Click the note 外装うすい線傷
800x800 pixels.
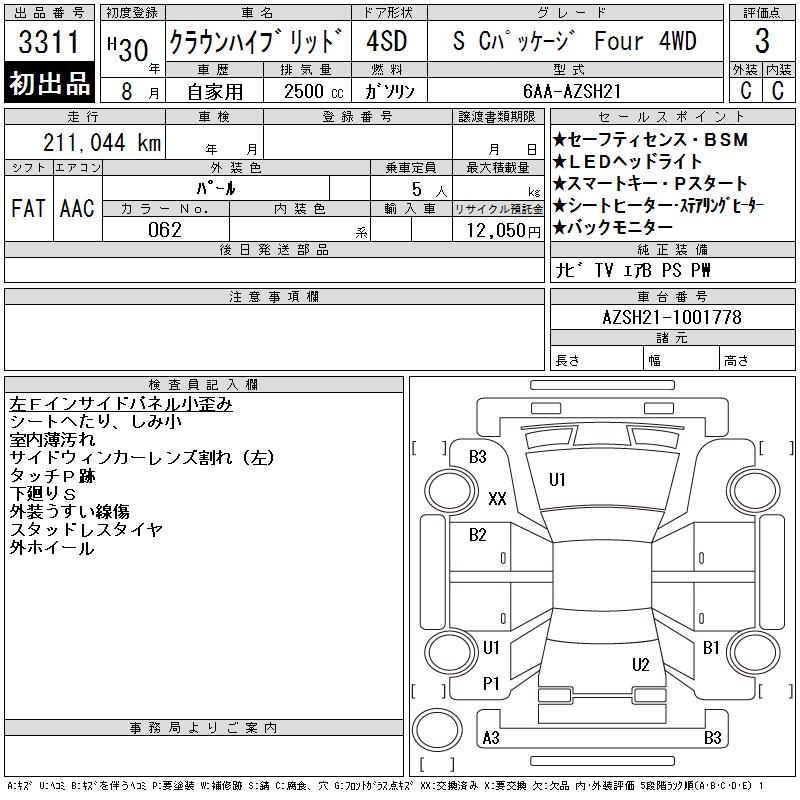coord(69,512)
